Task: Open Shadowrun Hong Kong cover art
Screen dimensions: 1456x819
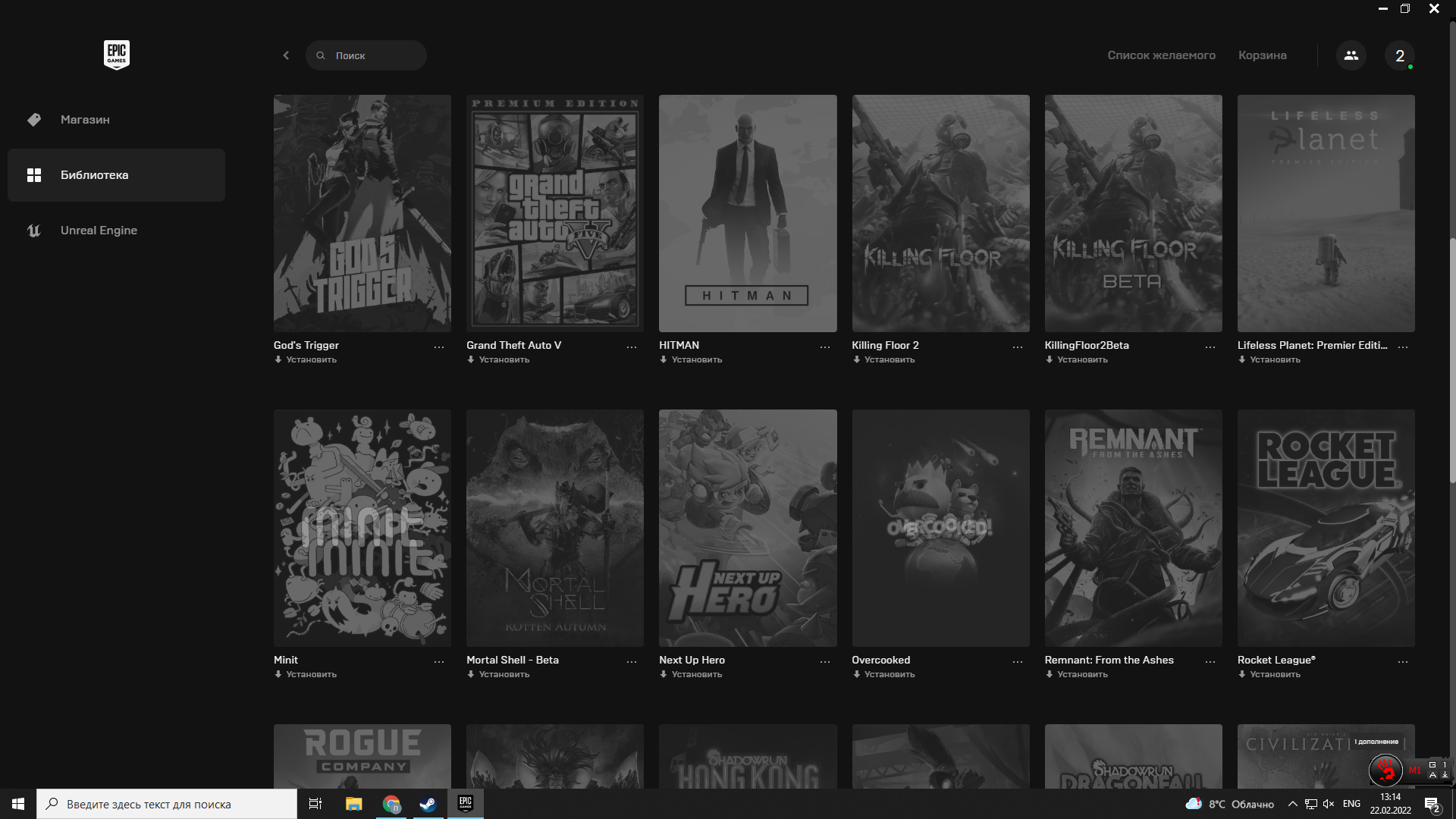Action: tap(748, 756)
